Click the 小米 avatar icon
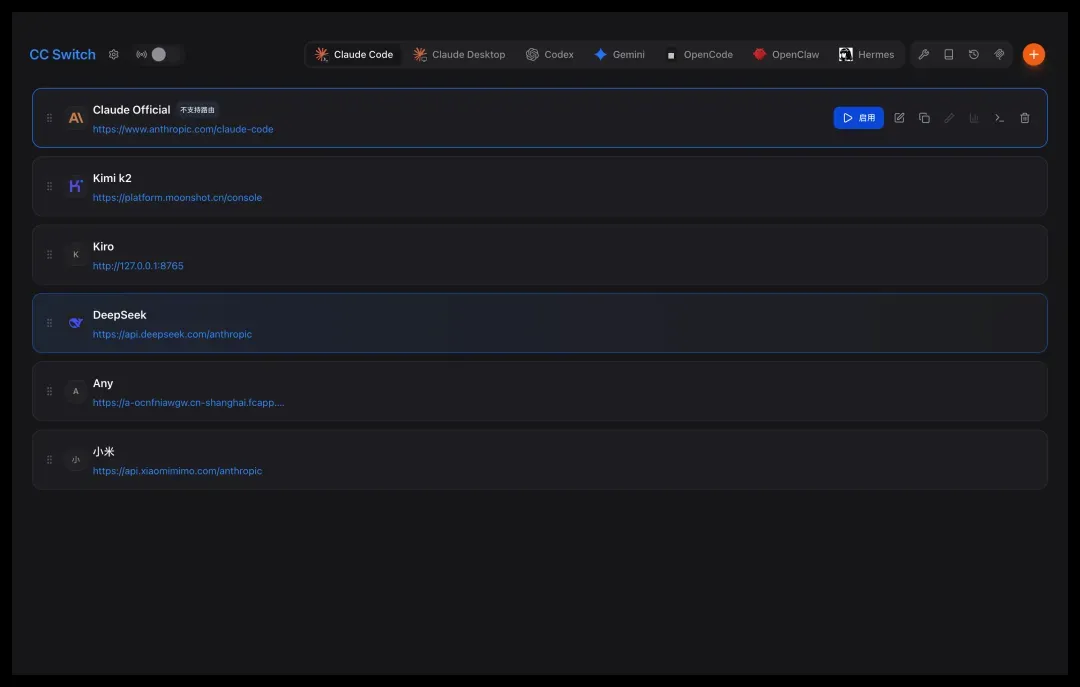Screen dimensions: 1080x687 click(76, 460)
